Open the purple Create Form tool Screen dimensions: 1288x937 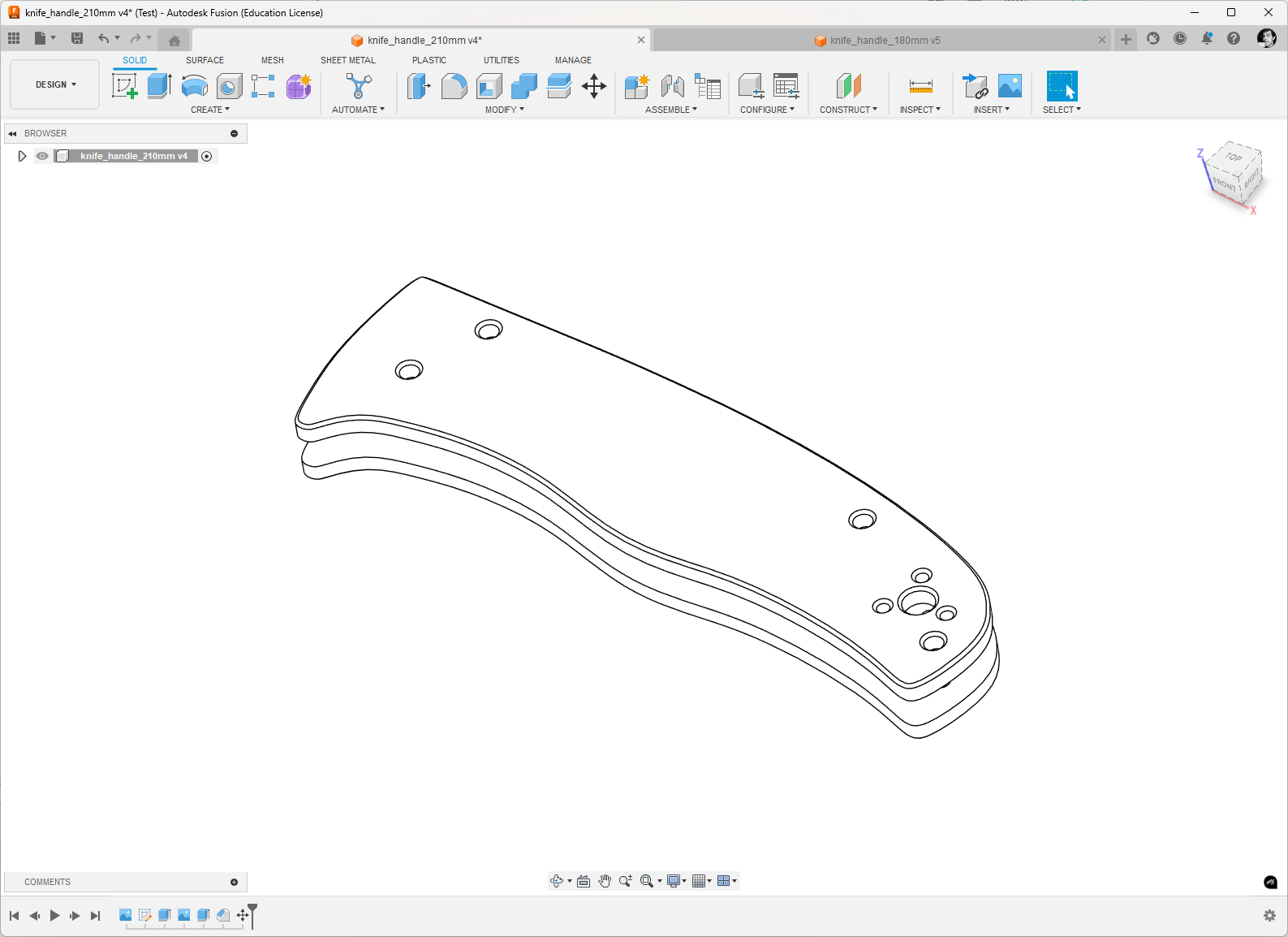[299, 86]
